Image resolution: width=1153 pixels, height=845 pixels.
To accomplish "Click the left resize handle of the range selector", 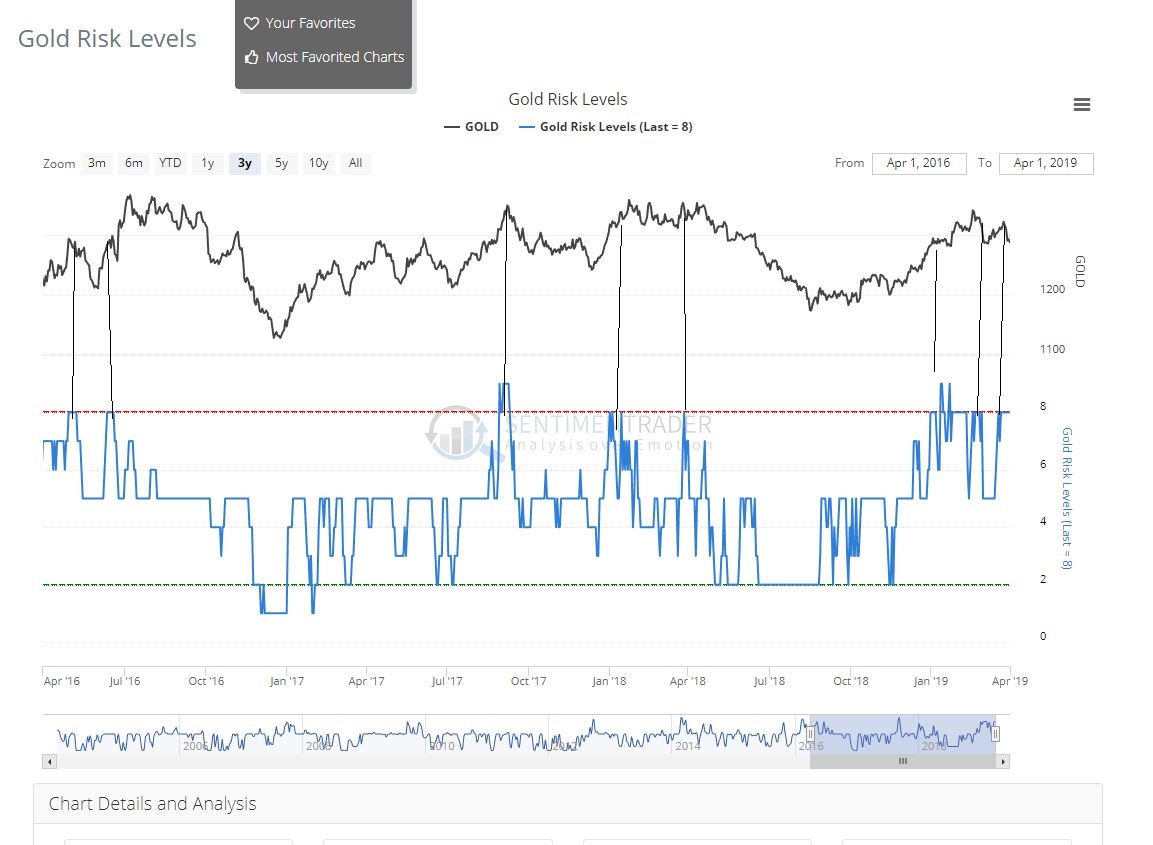I will (x=811, y=734).
